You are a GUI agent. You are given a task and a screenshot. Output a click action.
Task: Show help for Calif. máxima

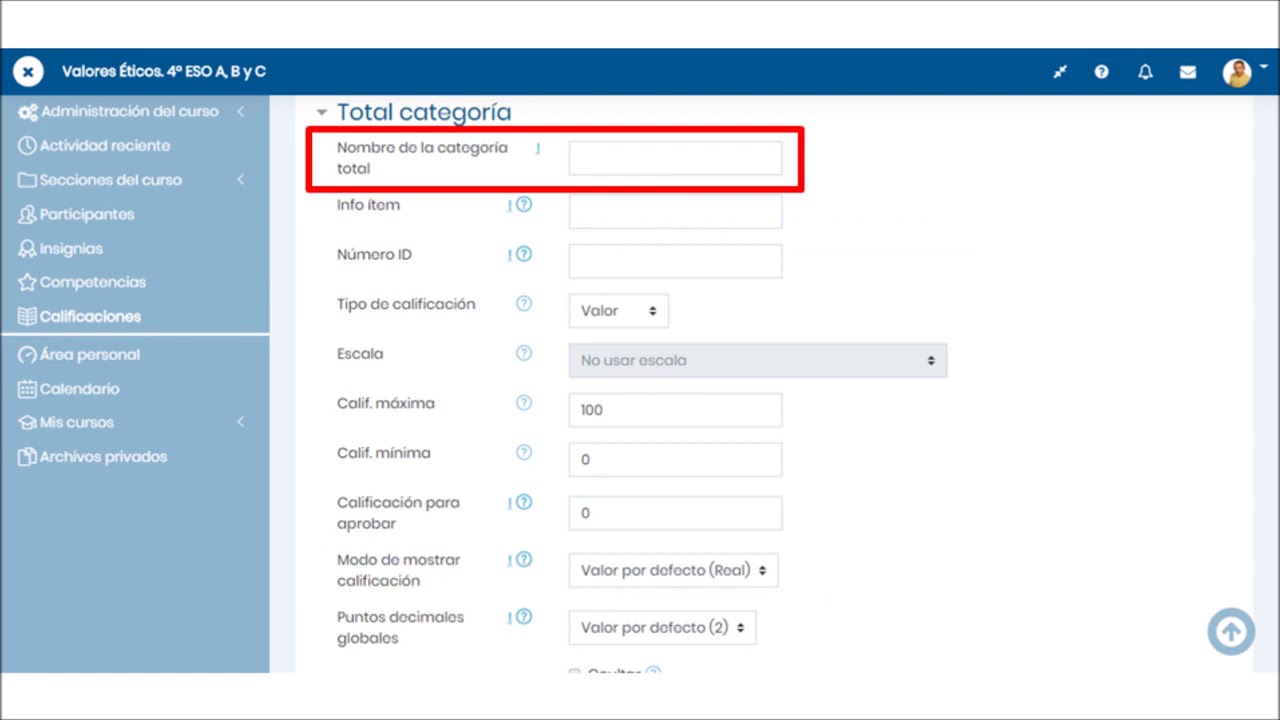point(524,403)
